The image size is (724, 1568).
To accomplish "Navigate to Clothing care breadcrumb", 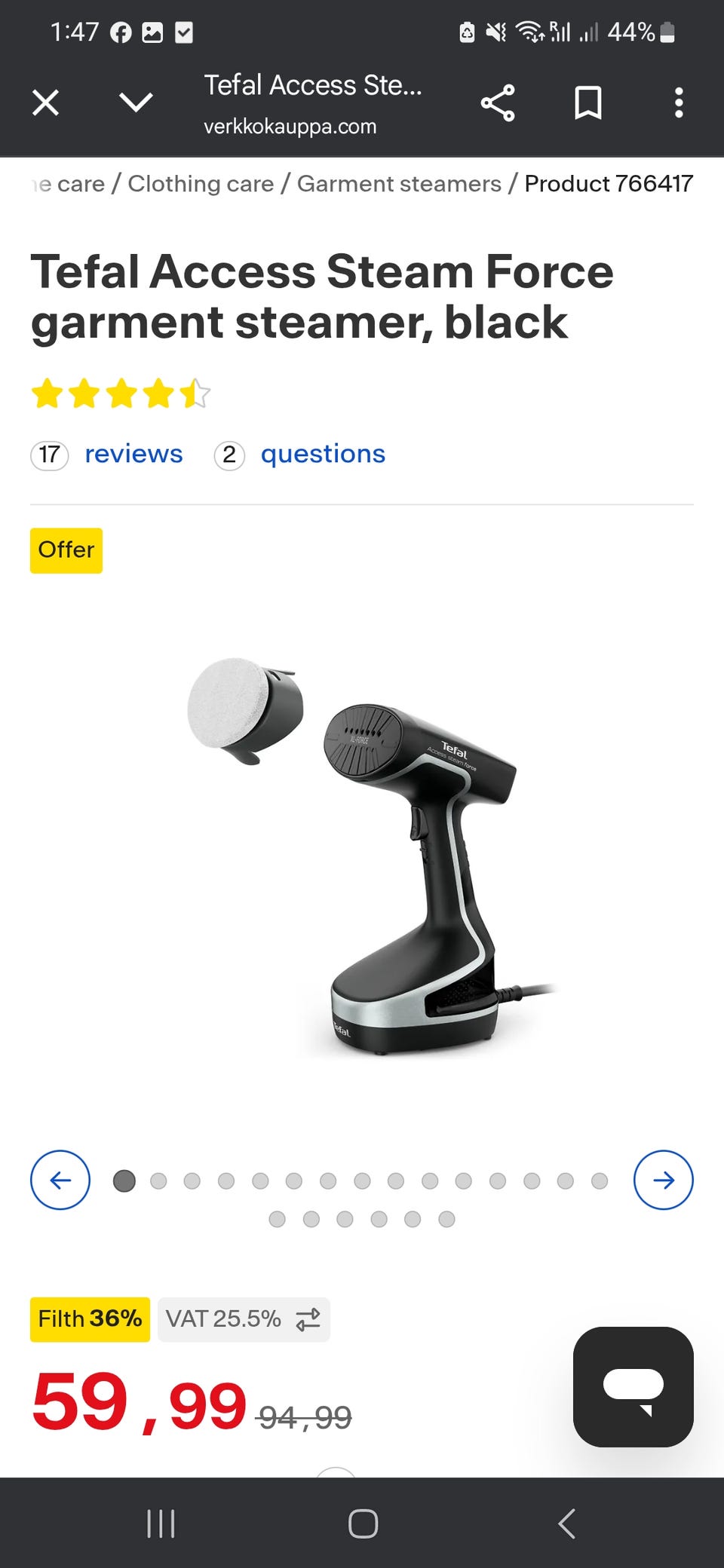I will pos(201,183).
